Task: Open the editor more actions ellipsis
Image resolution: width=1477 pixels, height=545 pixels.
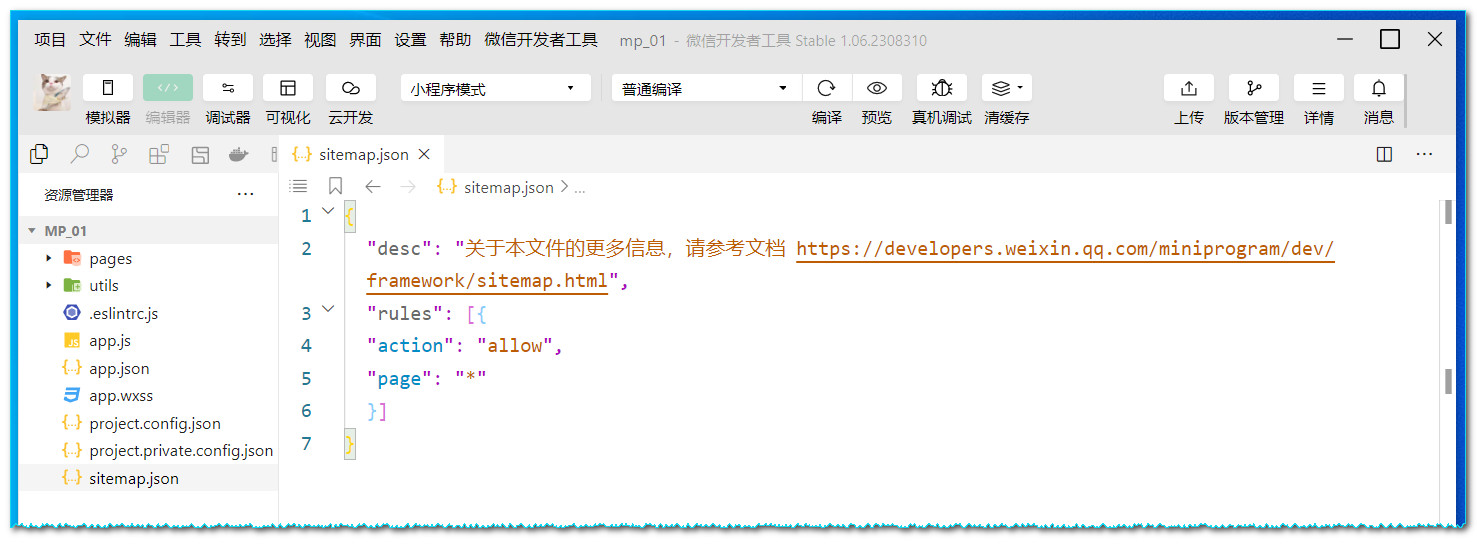Action: click(x=1425, y=154)
